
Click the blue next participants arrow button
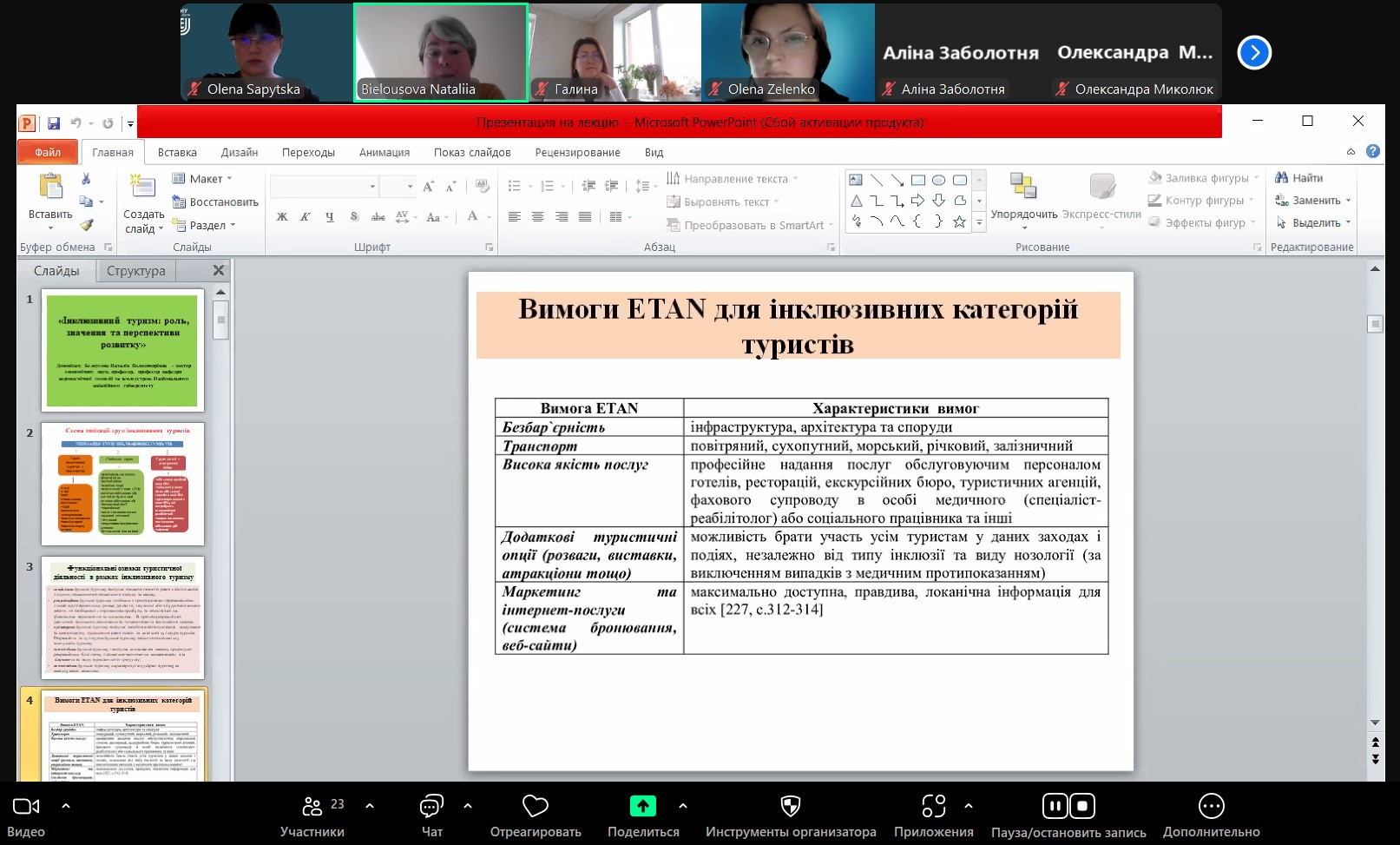point(1254,53)
